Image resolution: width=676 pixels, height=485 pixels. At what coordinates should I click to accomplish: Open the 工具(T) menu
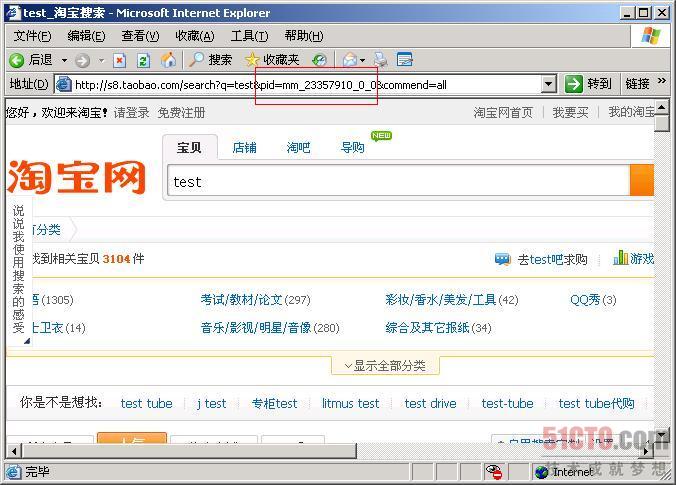[249, 36]
